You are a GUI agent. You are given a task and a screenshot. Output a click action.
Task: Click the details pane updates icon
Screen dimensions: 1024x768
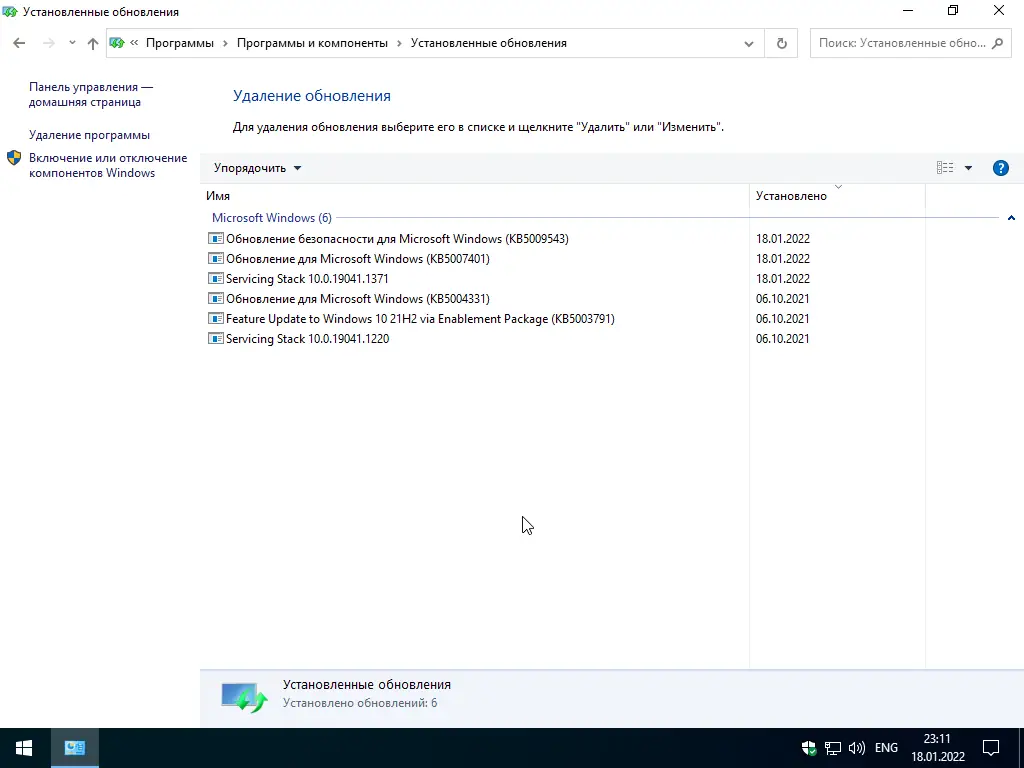point(244,697)
